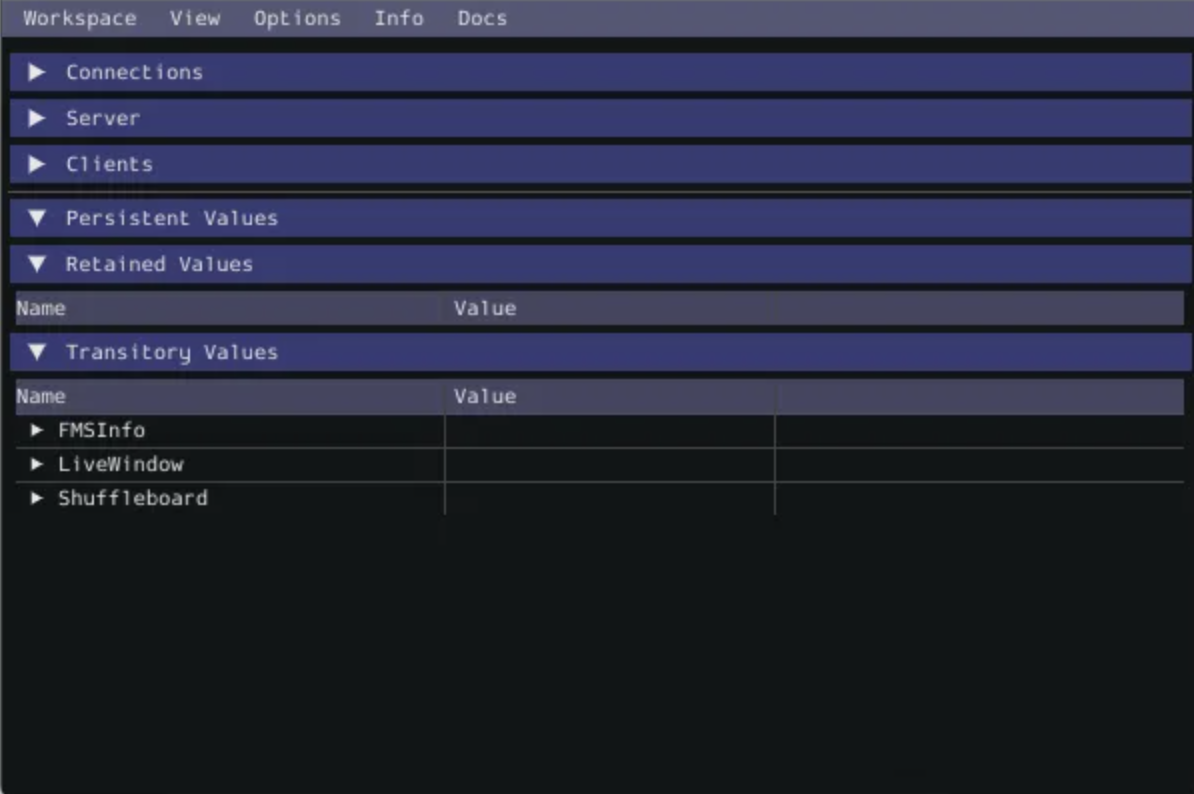Open the Options menu

point(296,18)
